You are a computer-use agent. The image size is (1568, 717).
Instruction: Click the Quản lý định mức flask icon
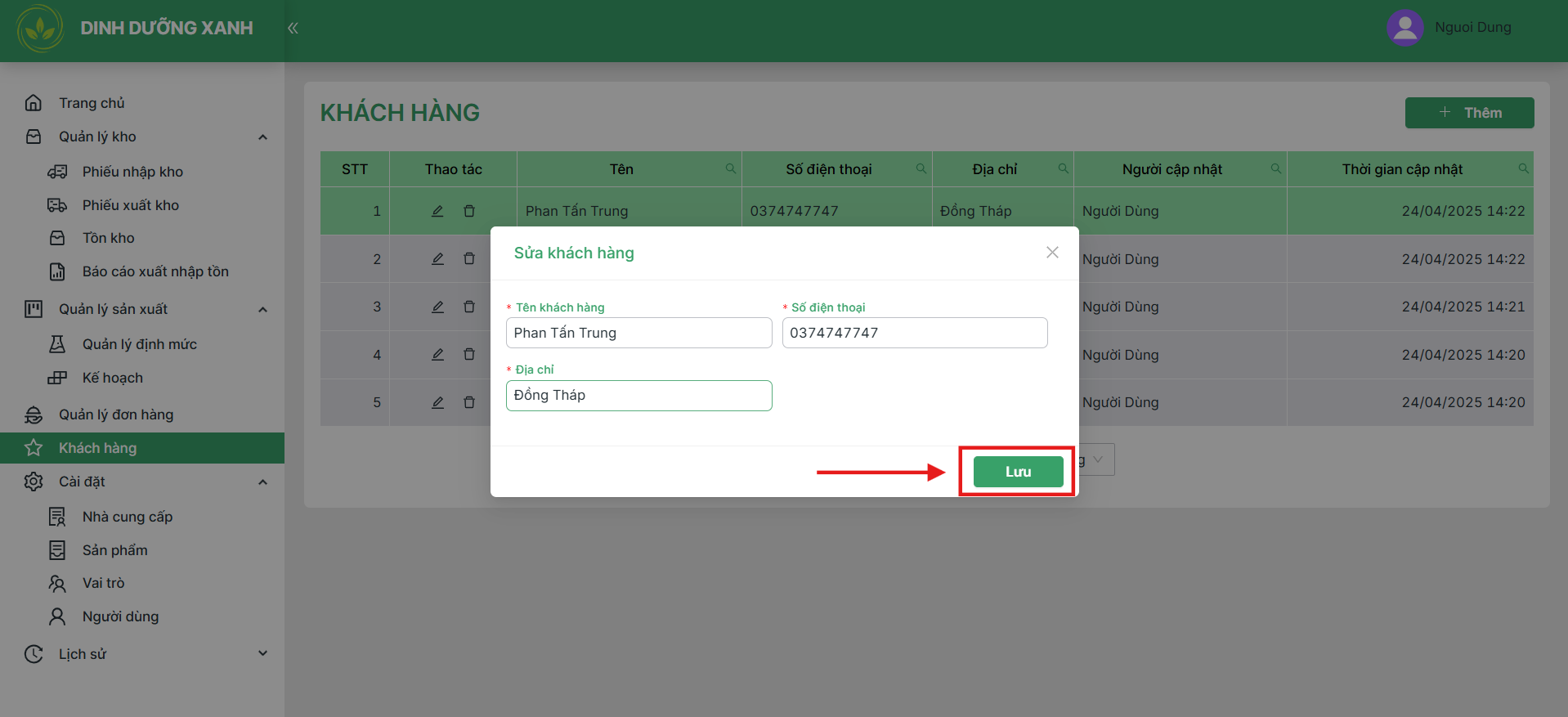(x=57, y=344)
